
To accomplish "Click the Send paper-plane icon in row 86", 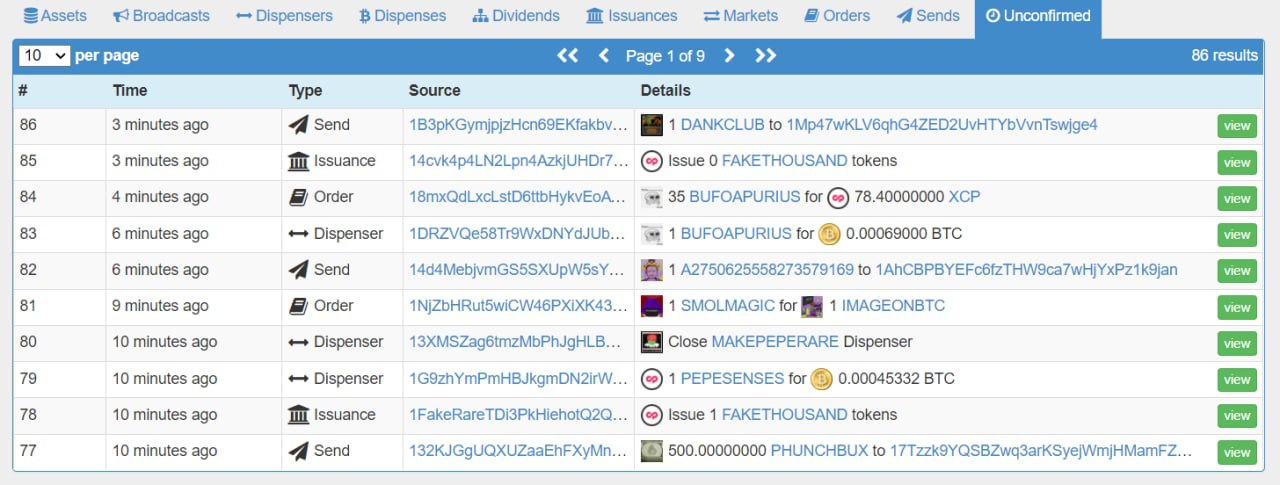I will 298,125.
